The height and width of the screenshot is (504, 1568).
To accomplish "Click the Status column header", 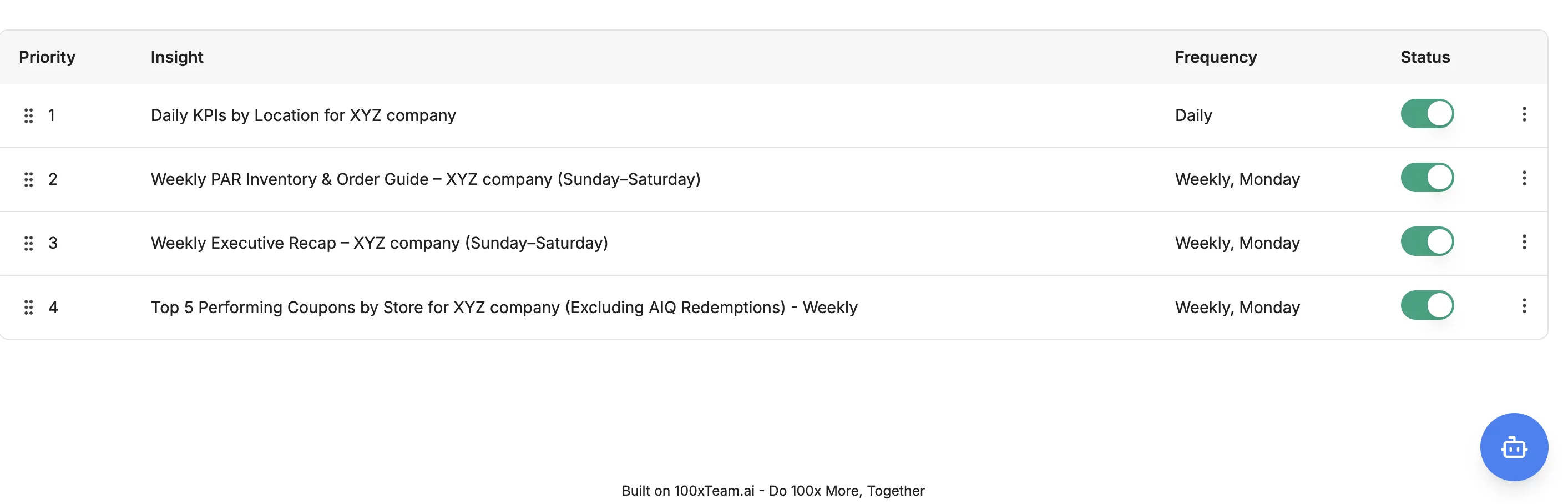I will point(1424,57).
